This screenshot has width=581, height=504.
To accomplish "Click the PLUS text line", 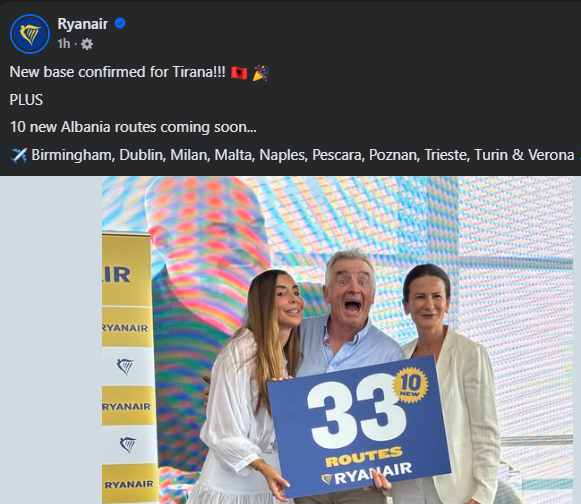I will pos(26,100).
